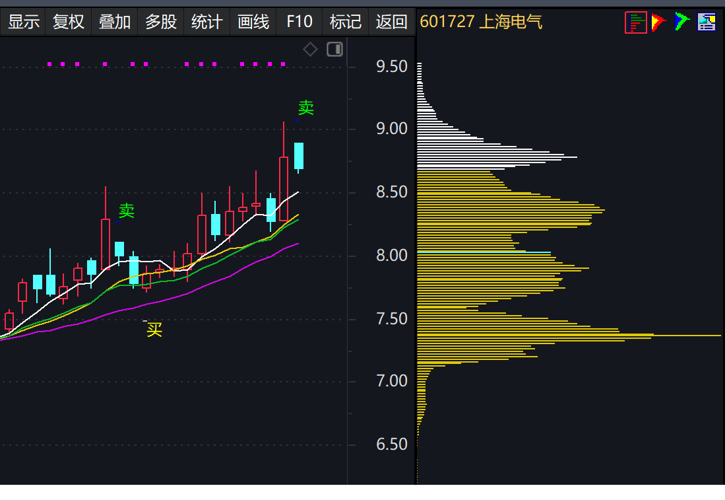Screen dimensions: 725x500
Task: Toggle the side panel layout icon
Action: (335, 49)
